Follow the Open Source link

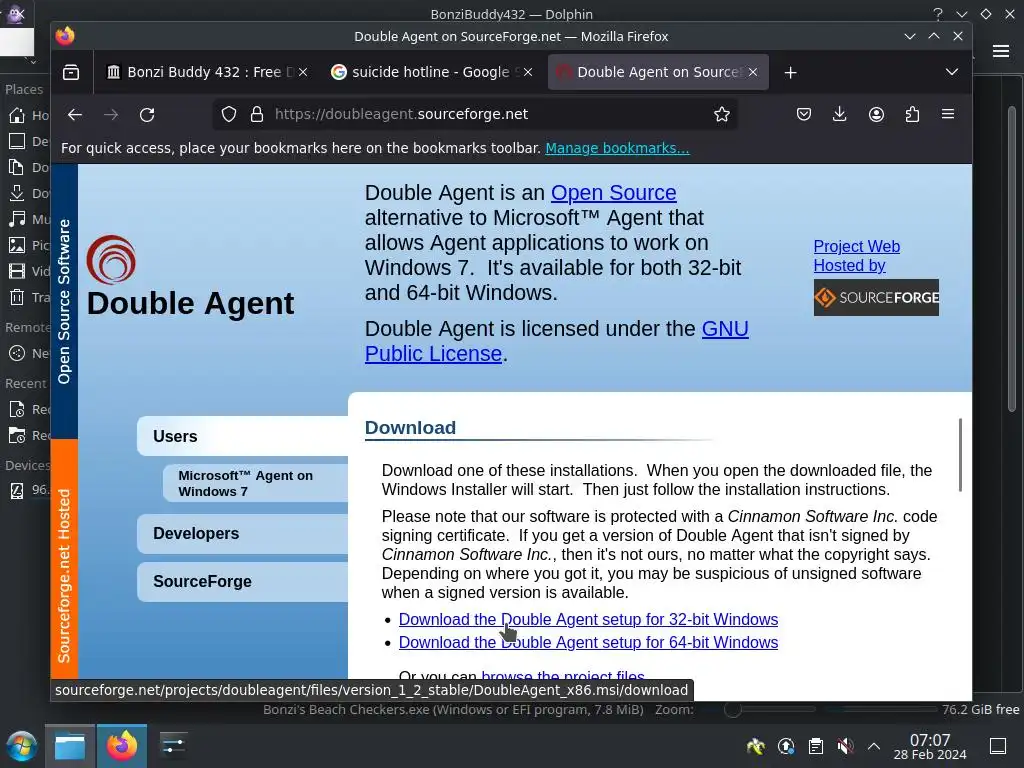click(613, 193)
